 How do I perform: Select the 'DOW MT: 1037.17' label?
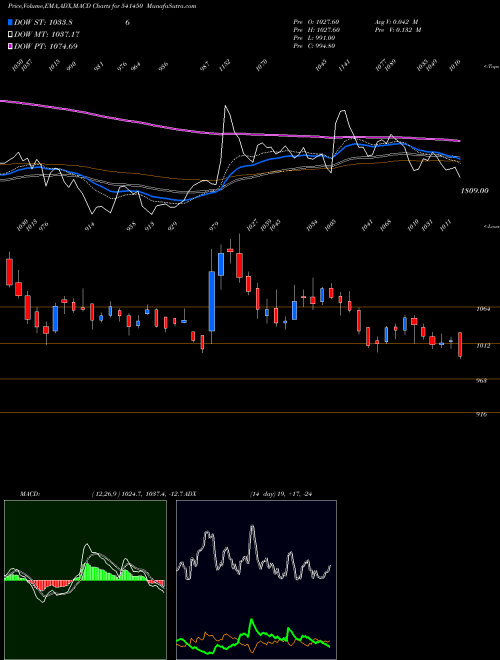coord(47,35)
